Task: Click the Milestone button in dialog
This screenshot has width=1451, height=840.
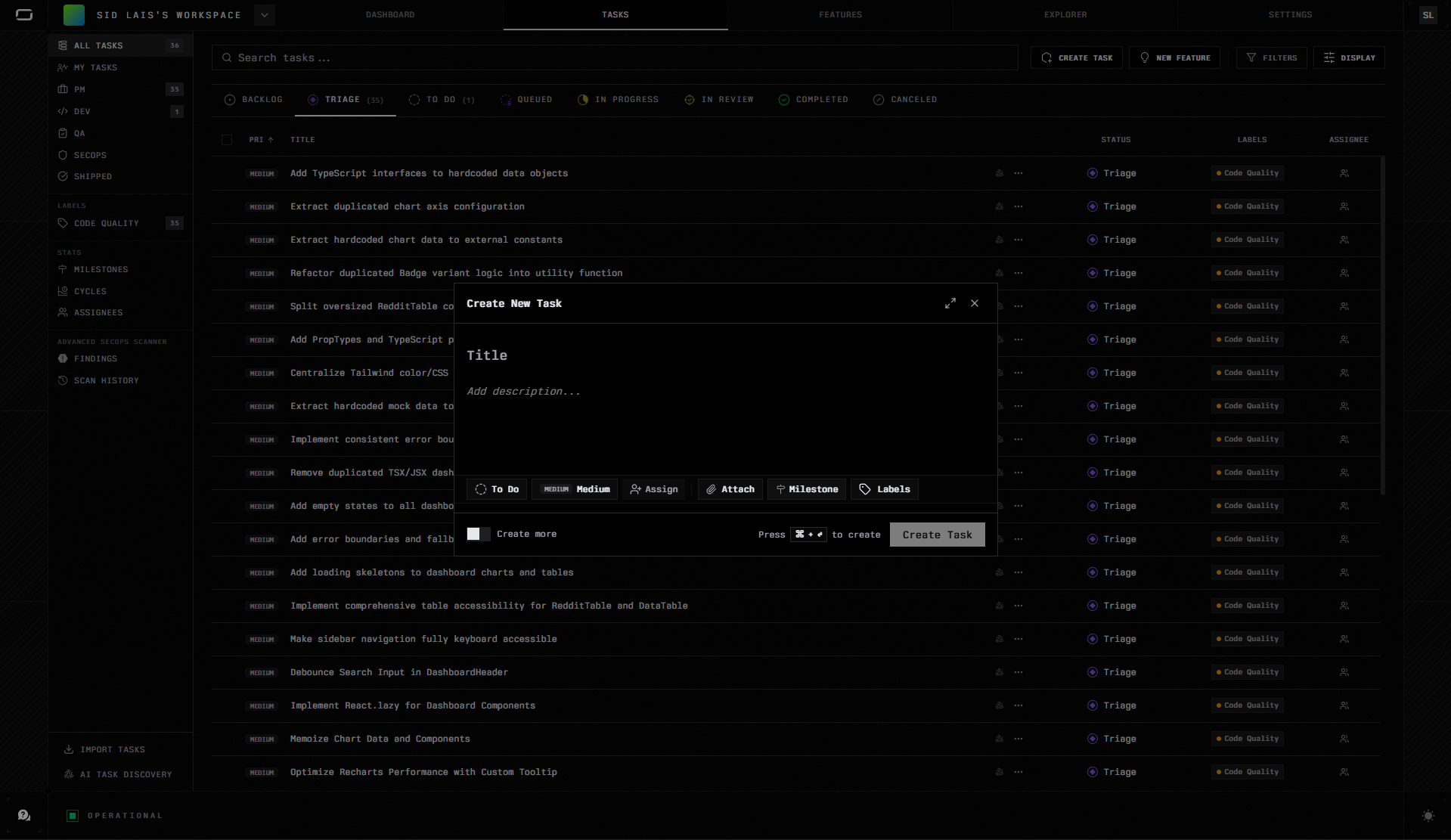Action: pos(806,489)
